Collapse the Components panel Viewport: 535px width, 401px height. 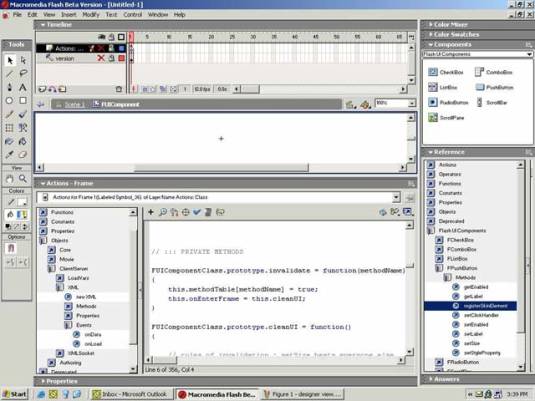431,44
